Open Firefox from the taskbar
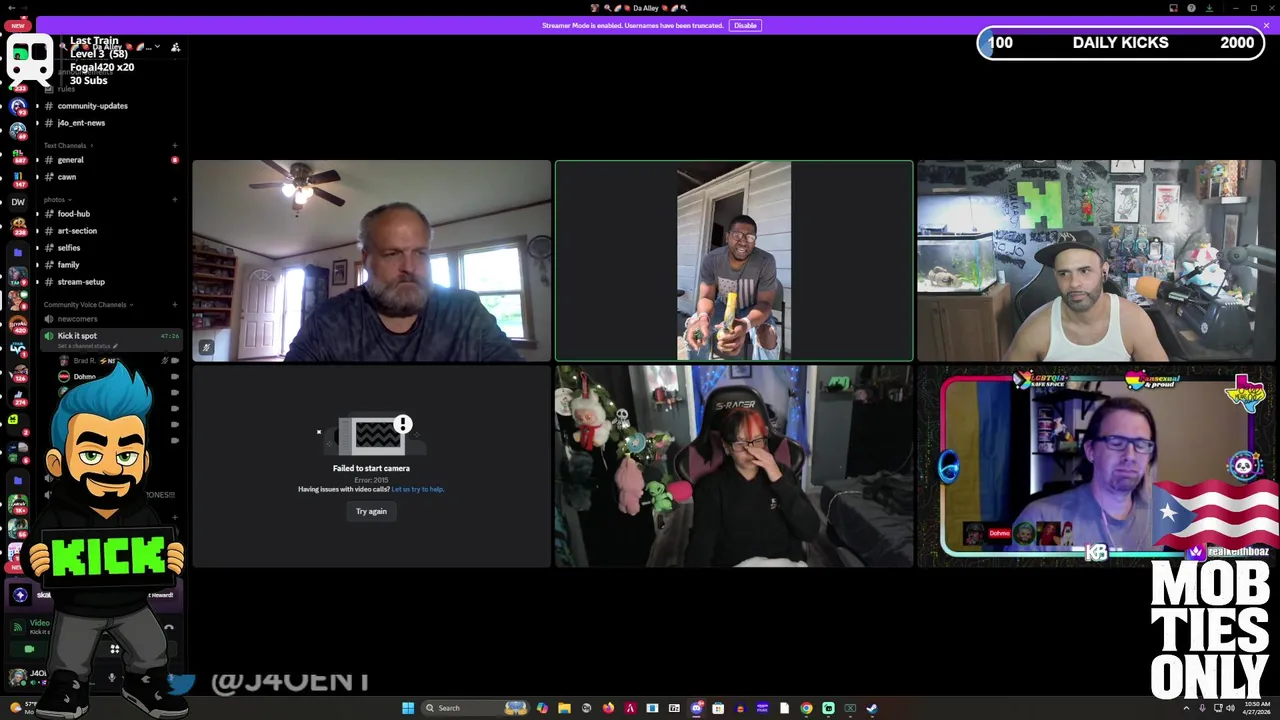The image size is (1280, 720). click(608, 708)
